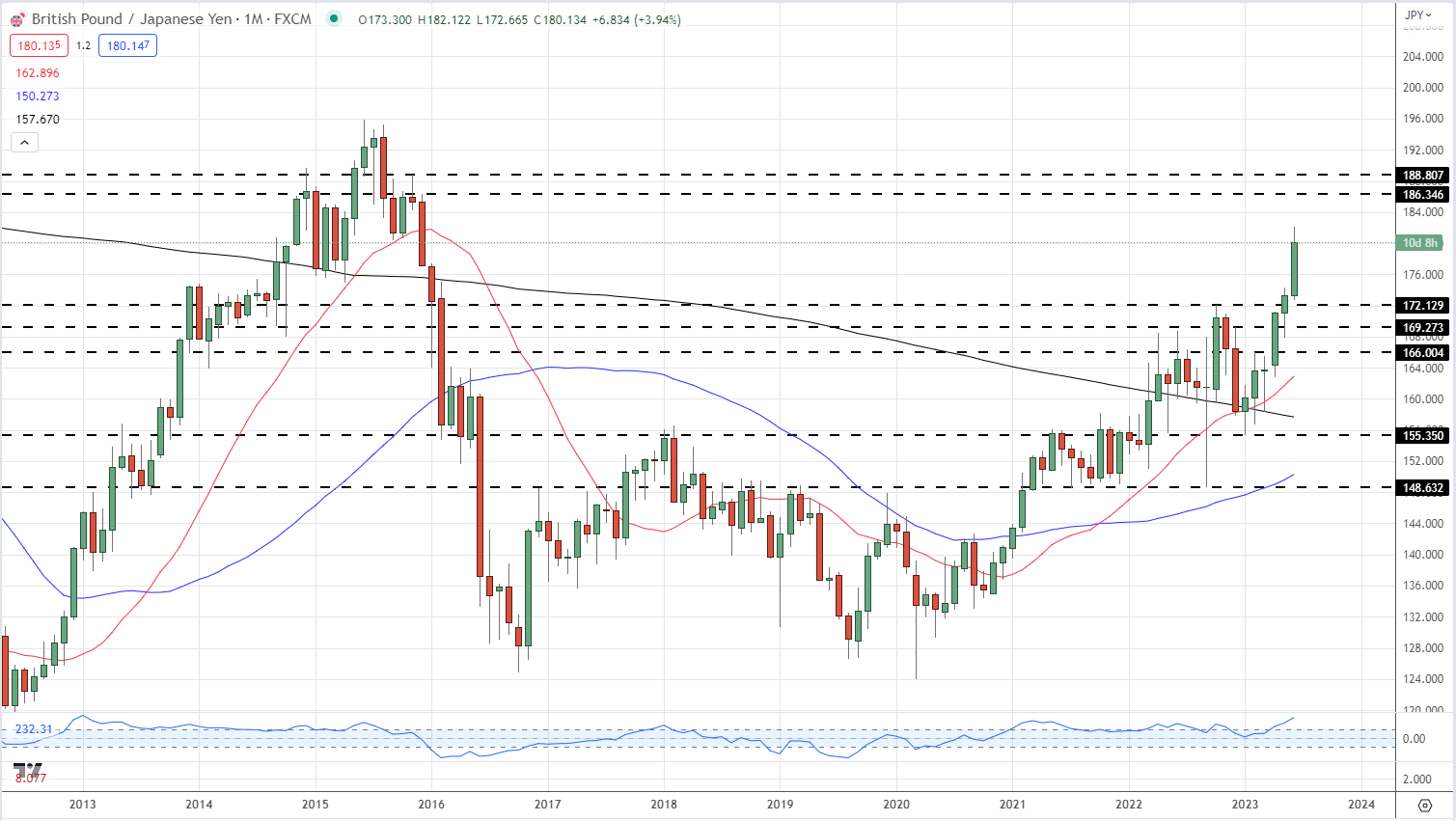1456x821 pixels.
Task: Click the 204.000 price axis tick
Action: tap(1423, 57)
